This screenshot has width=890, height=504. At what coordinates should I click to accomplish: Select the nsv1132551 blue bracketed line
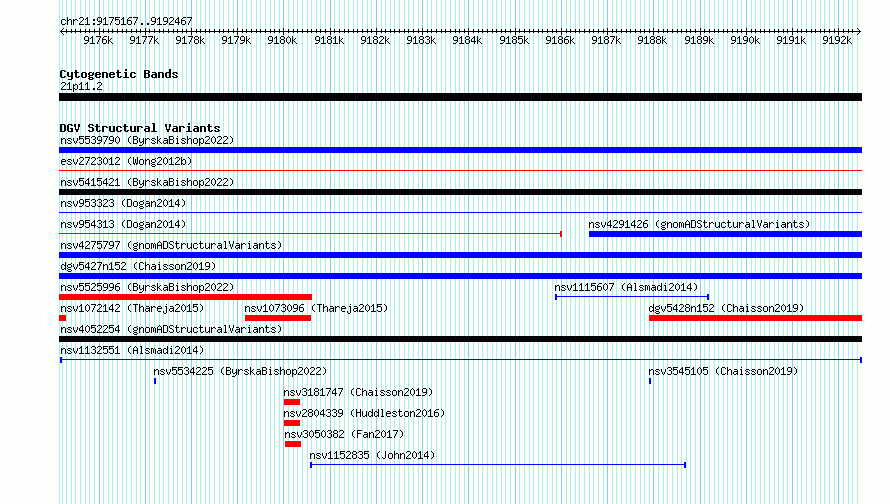(461, 360)
